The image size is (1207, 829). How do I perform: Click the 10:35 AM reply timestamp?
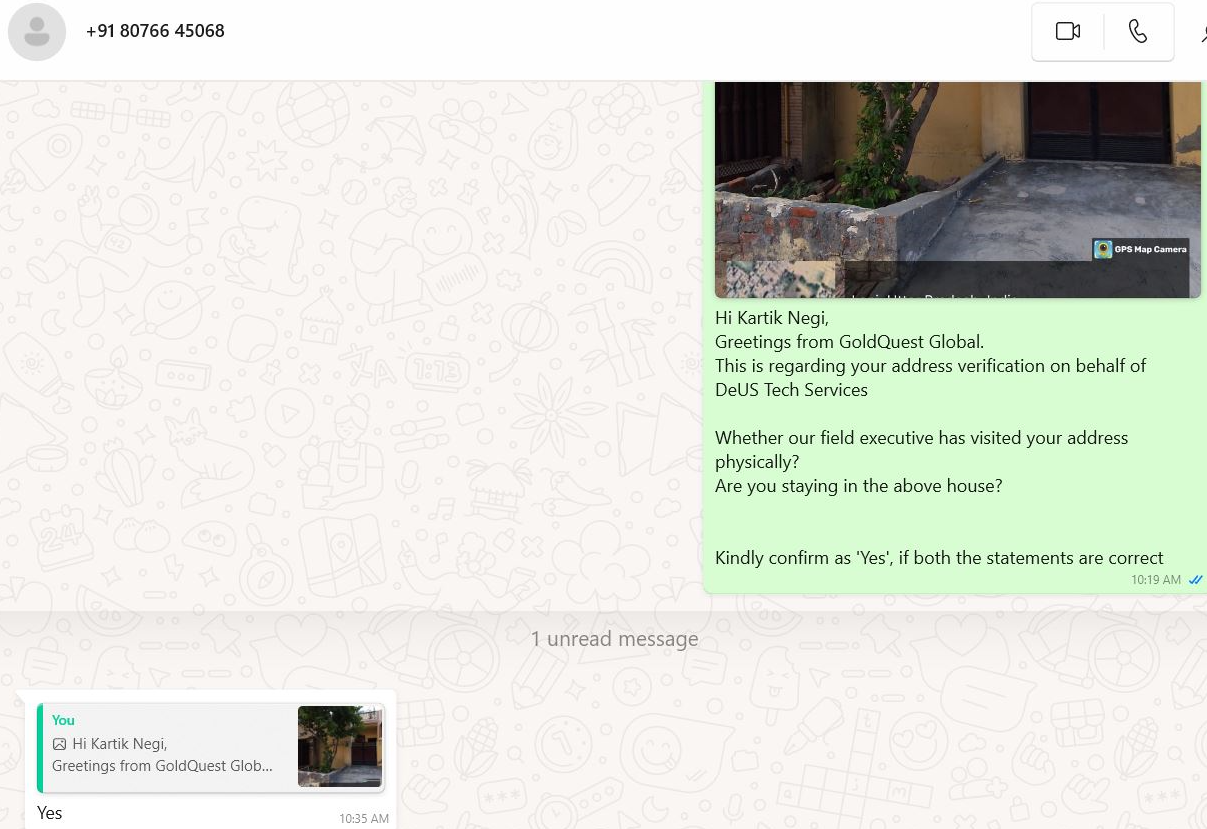coord(364,818)
